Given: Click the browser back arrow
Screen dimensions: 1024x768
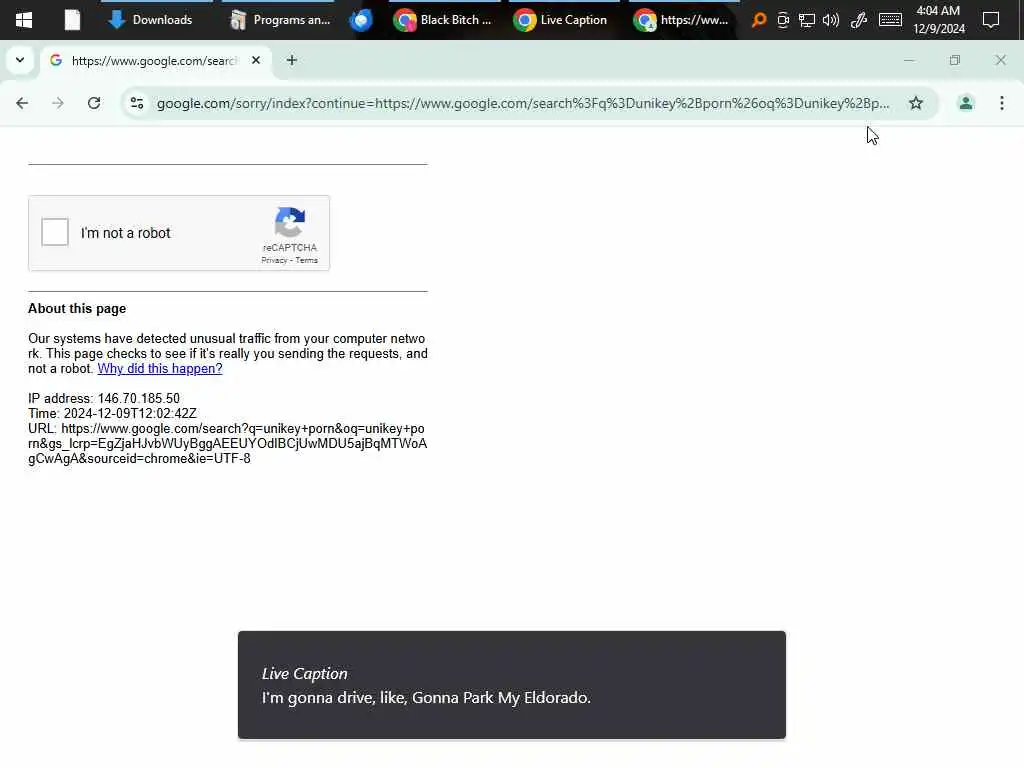Looking at the screenshot, I should [x=22, y=103].
